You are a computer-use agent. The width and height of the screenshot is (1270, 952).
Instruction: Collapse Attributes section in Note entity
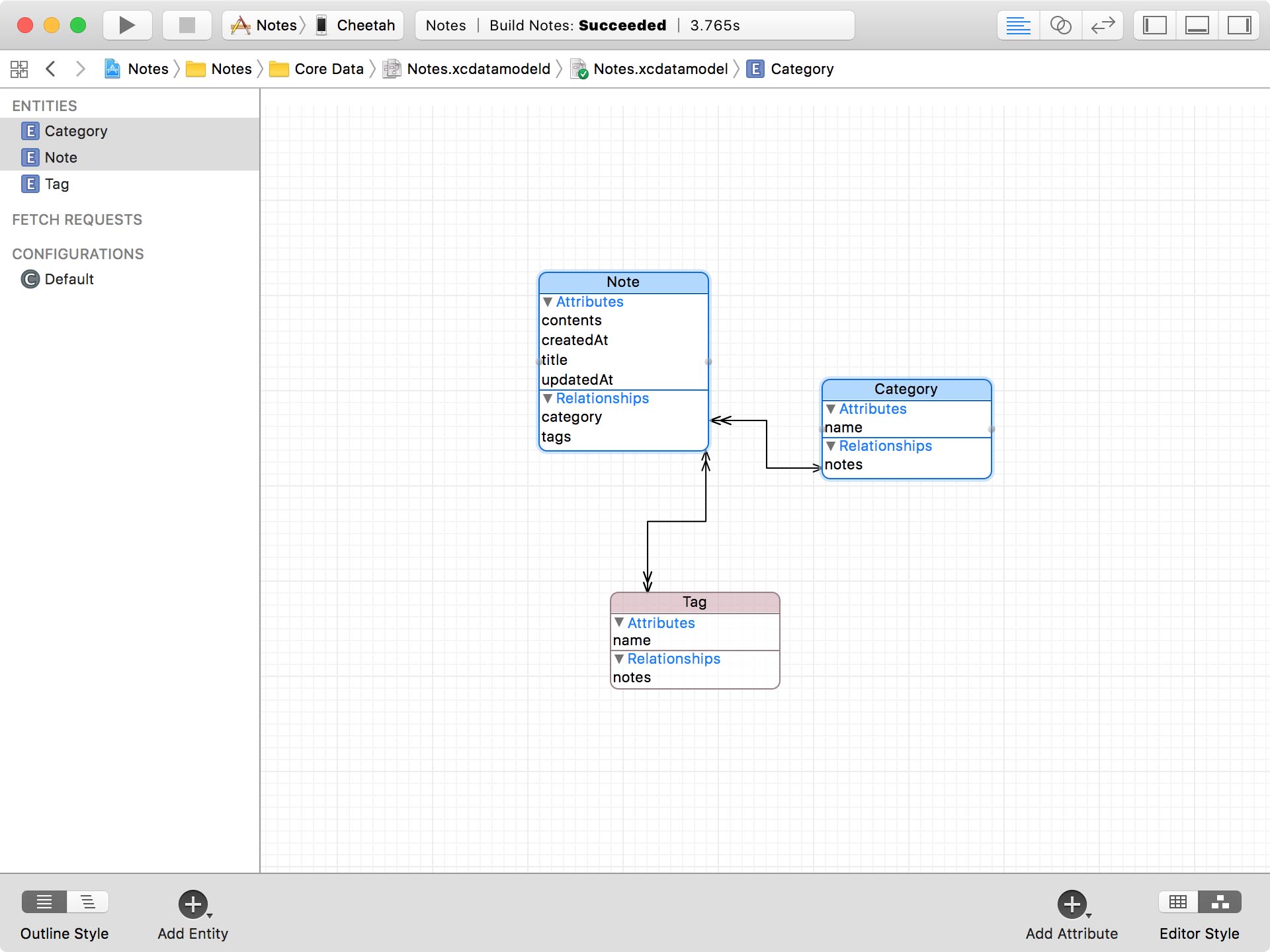coord(548,301)
